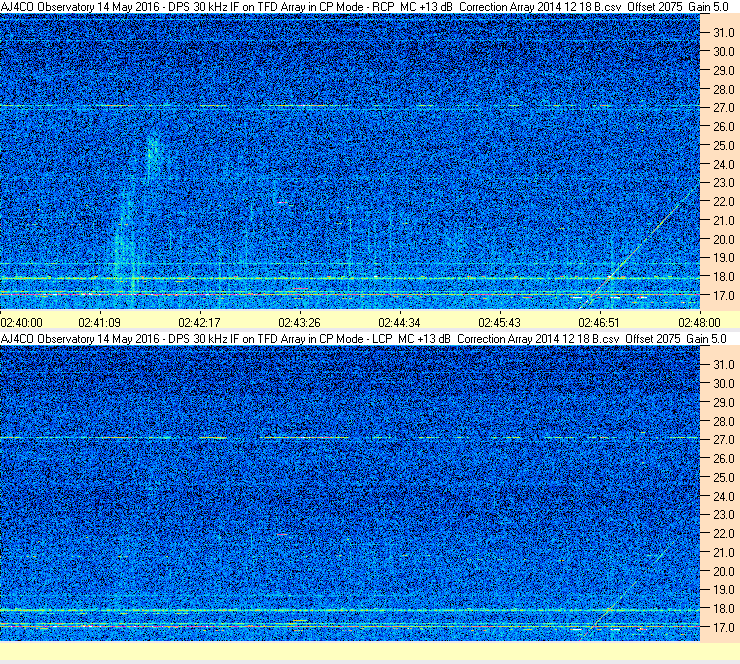
Task: Click the 02:40:00 time axis label
Action: tap(21, 323)
